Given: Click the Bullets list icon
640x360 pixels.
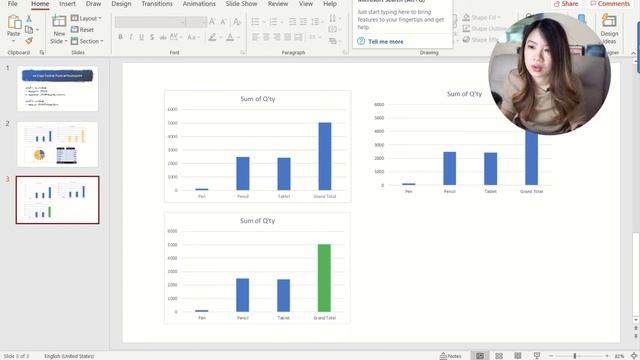Looking at the screenshot, I should point(255,22).
